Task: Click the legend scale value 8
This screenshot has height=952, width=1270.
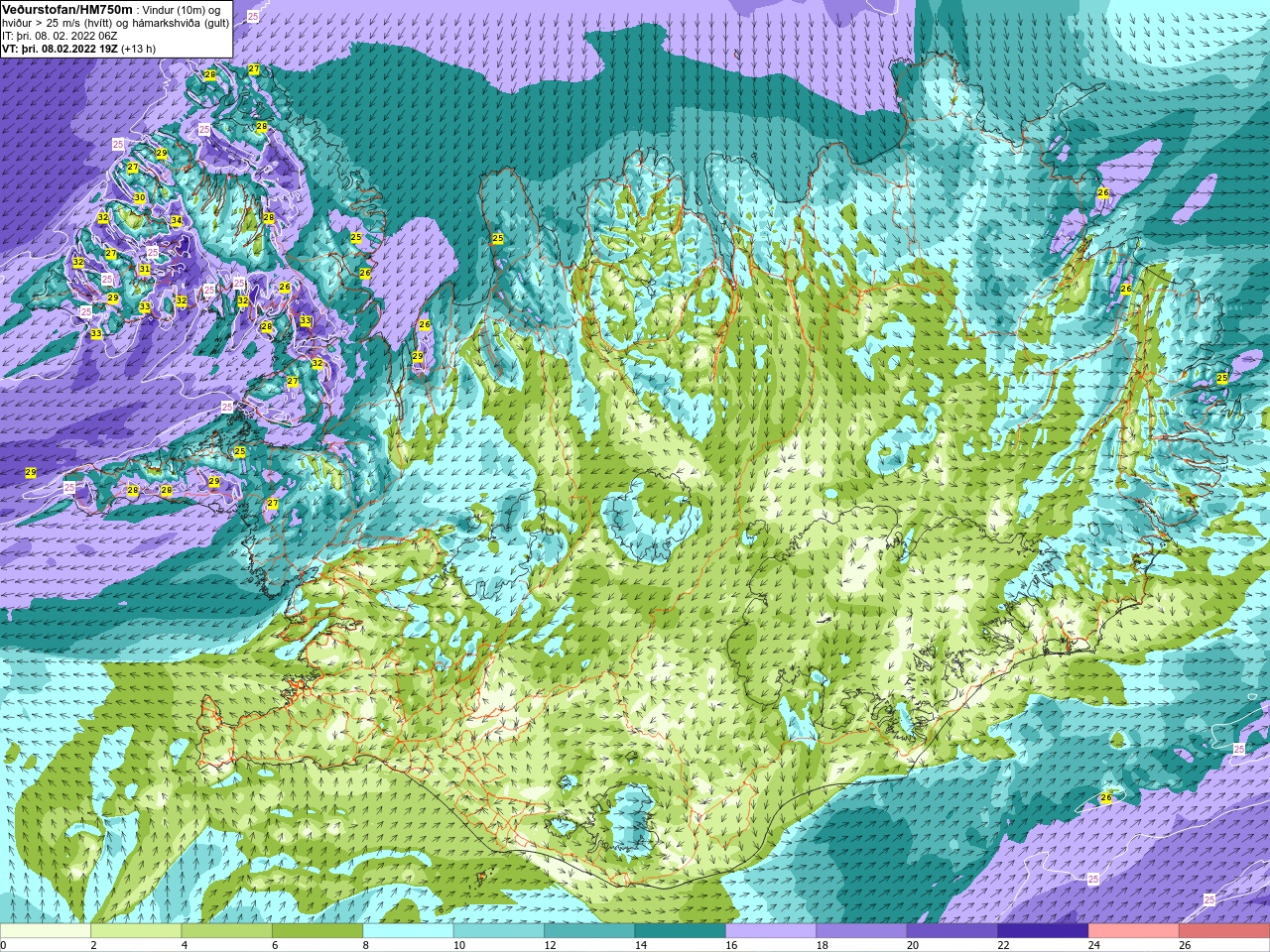Action: coord(366,946)
